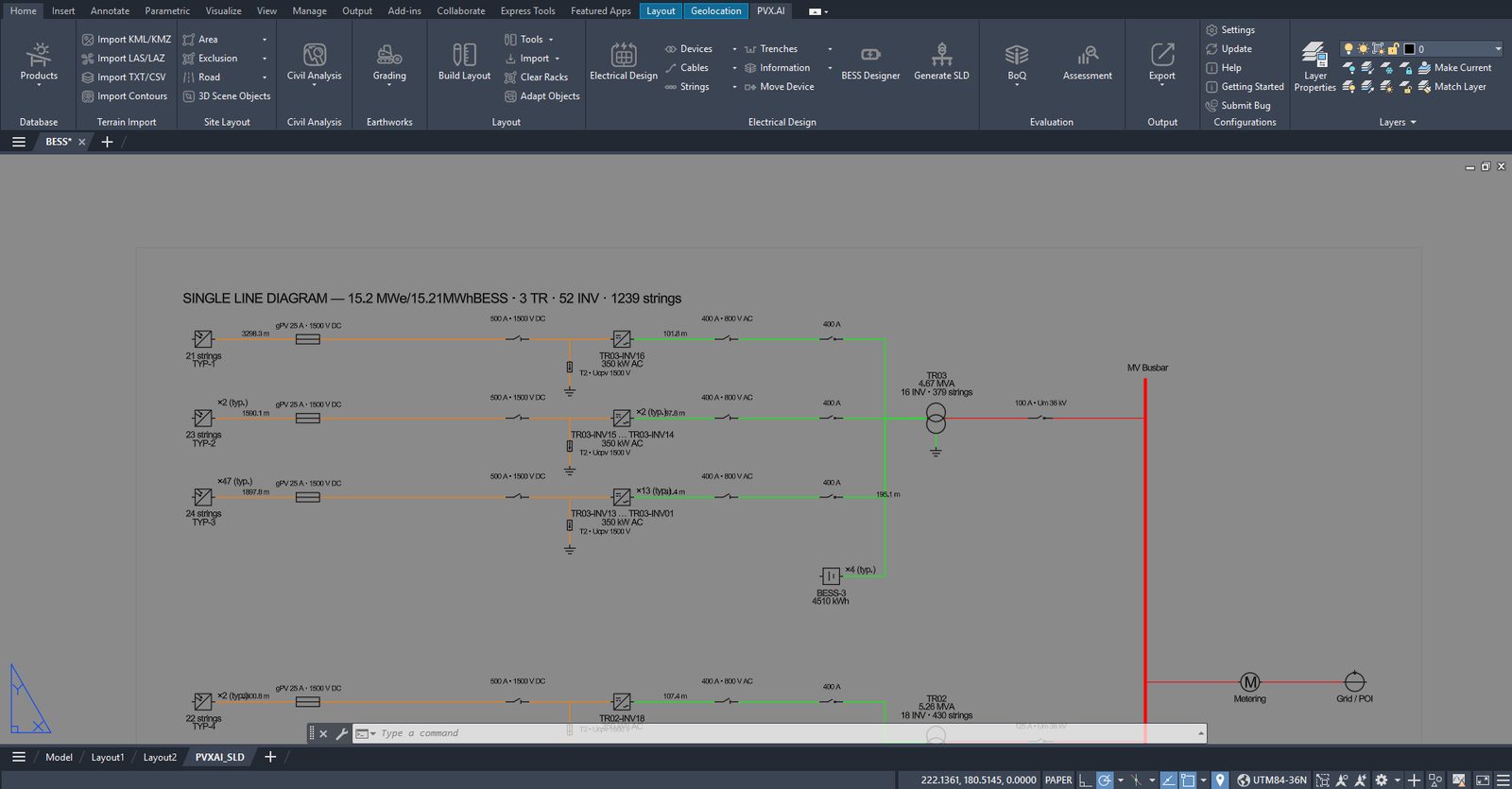Open the PVX.AI ribbon tab

pos(770,10)
